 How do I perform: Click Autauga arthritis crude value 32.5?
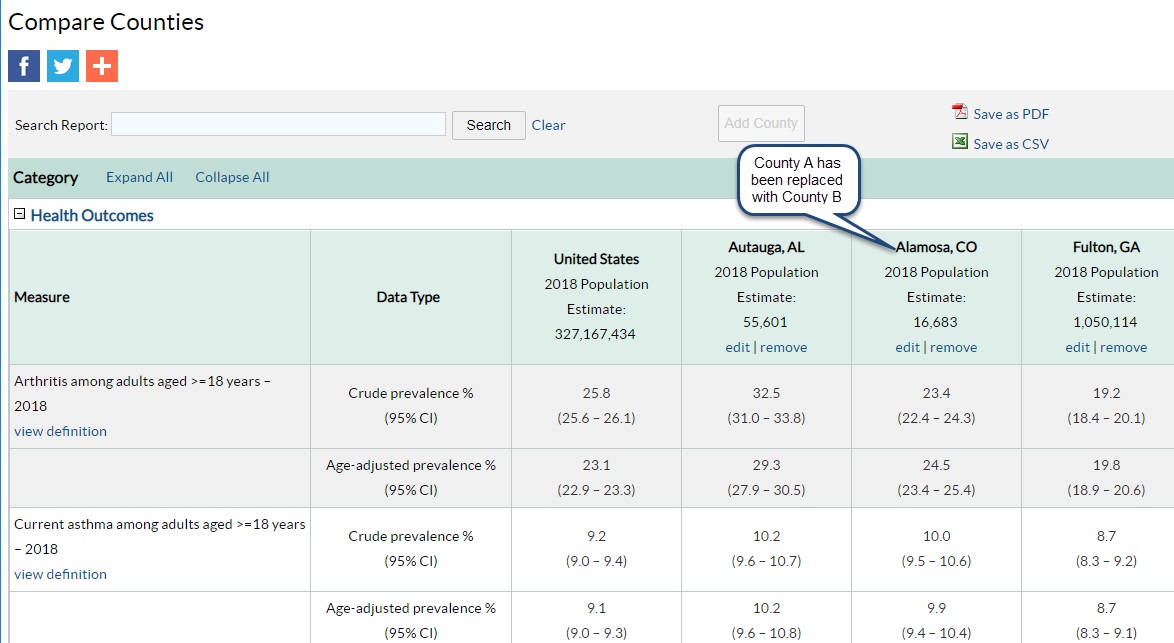(x=766, y=393)
